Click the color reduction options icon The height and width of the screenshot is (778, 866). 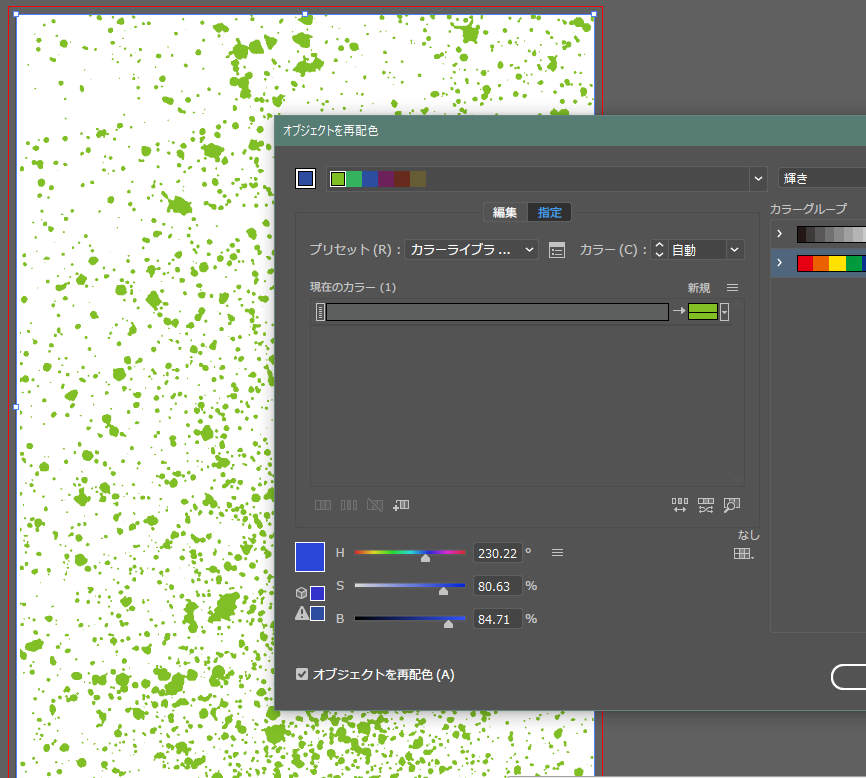tap(557, 250)
